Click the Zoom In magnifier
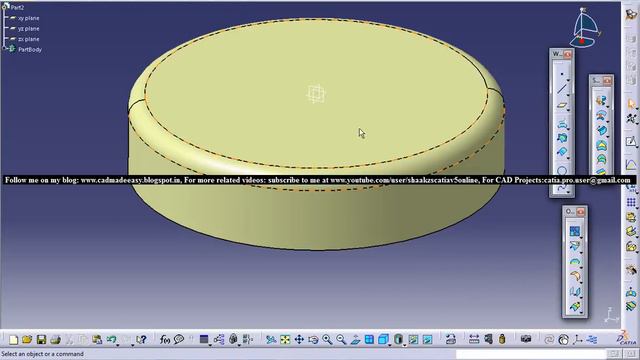This screenshot has width=640, height=360. tap(327, 340)
